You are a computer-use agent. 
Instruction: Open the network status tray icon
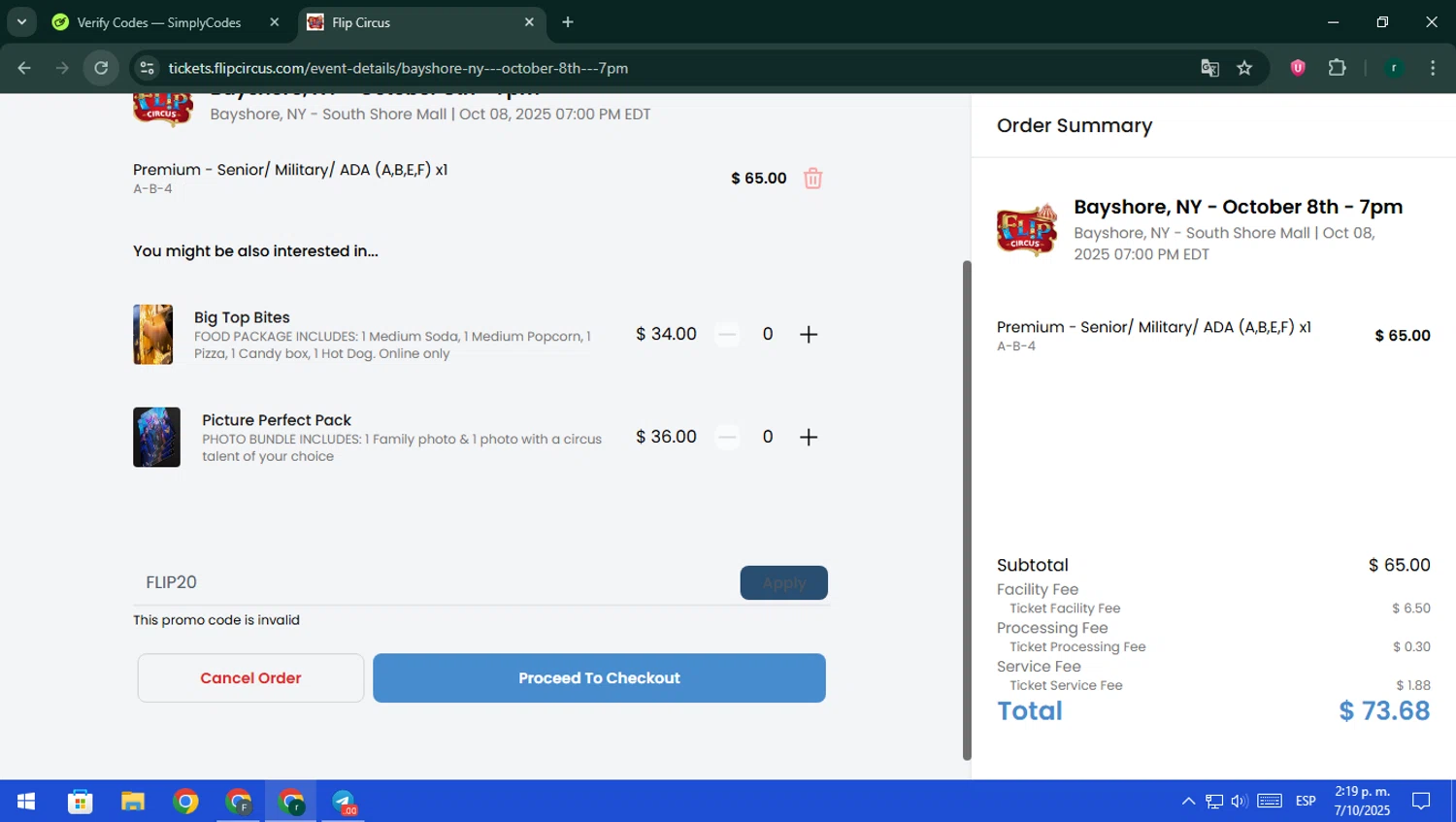point(1214,802)
